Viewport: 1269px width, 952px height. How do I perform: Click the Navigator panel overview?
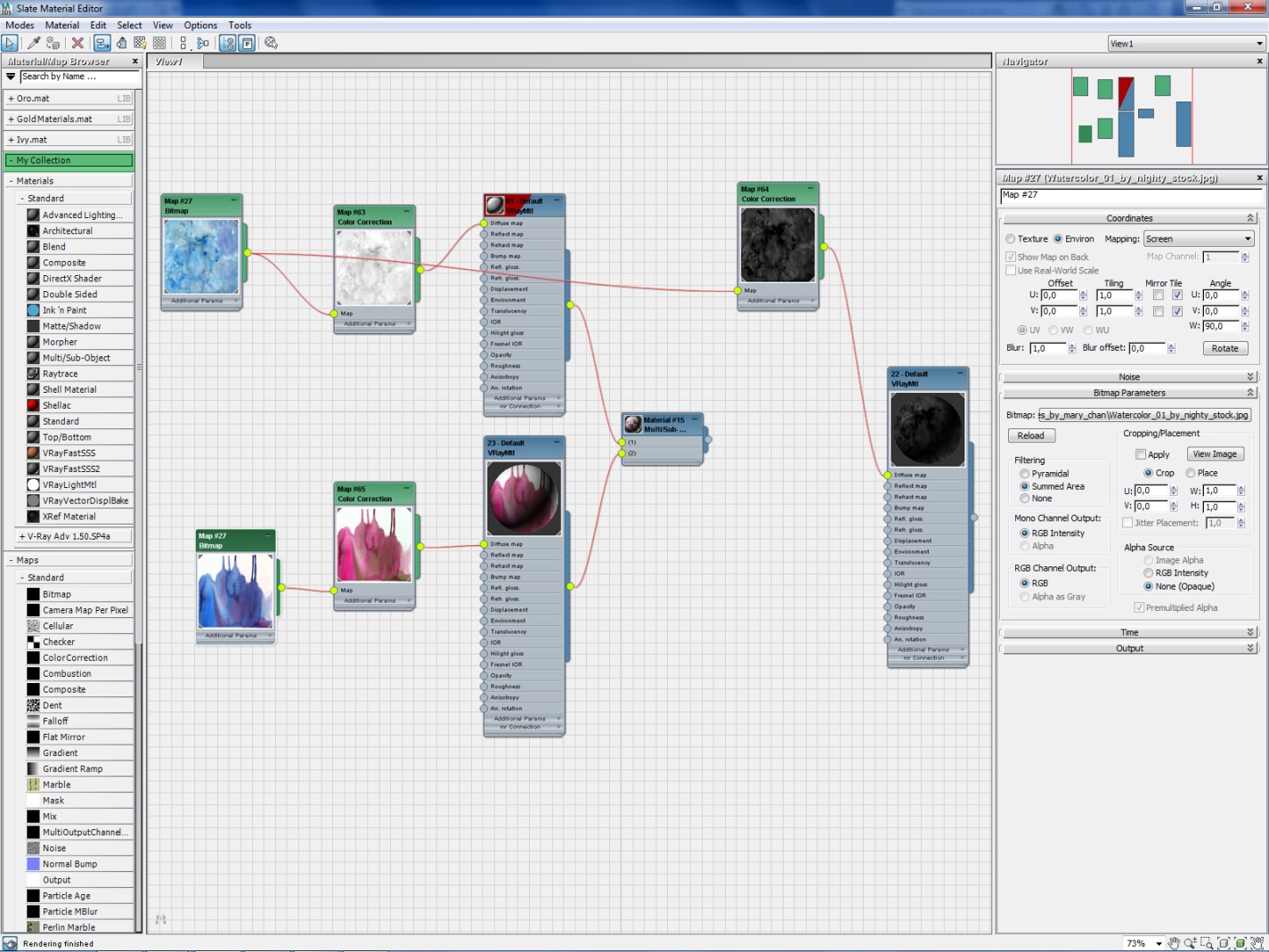pos(1129,116)
